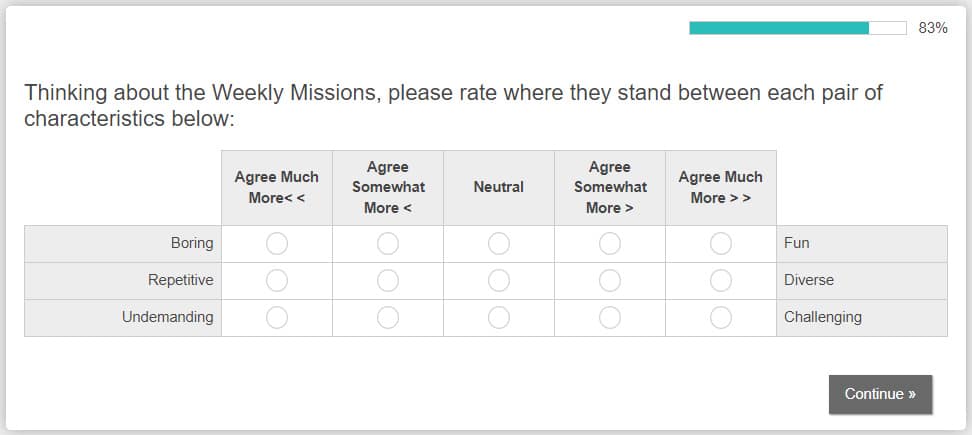
Task: Select 'Agree Much More <<' for Boring row
Action: (x=277, y=244)
